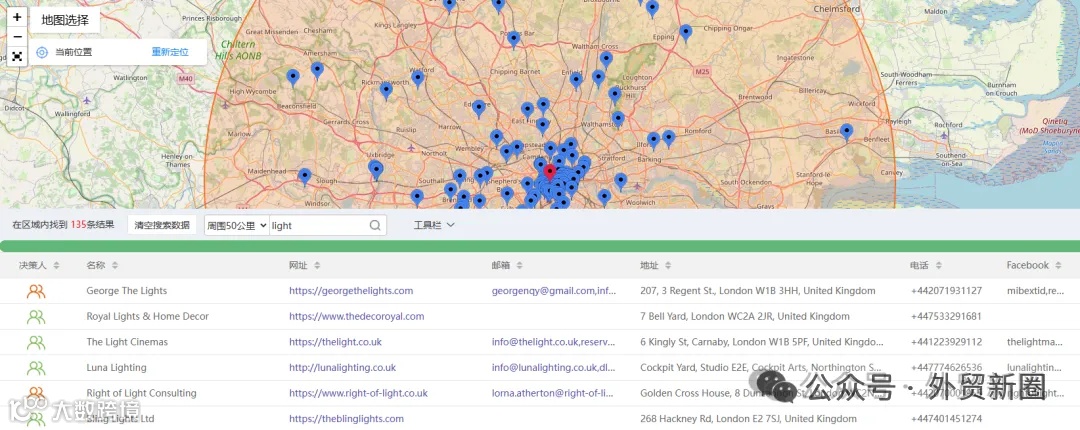Sort by Facebook column arrows
This screenshot has width=1080, height=430.
click(x=1060, y=265)
